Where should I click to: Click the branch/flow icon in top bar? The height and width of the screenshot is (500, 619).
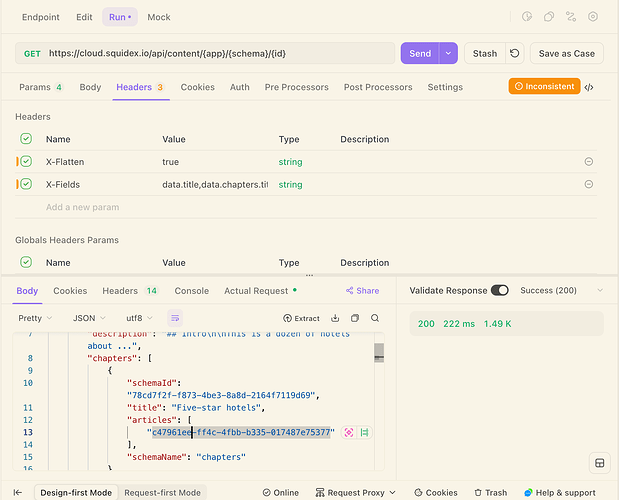pos(571,17)
